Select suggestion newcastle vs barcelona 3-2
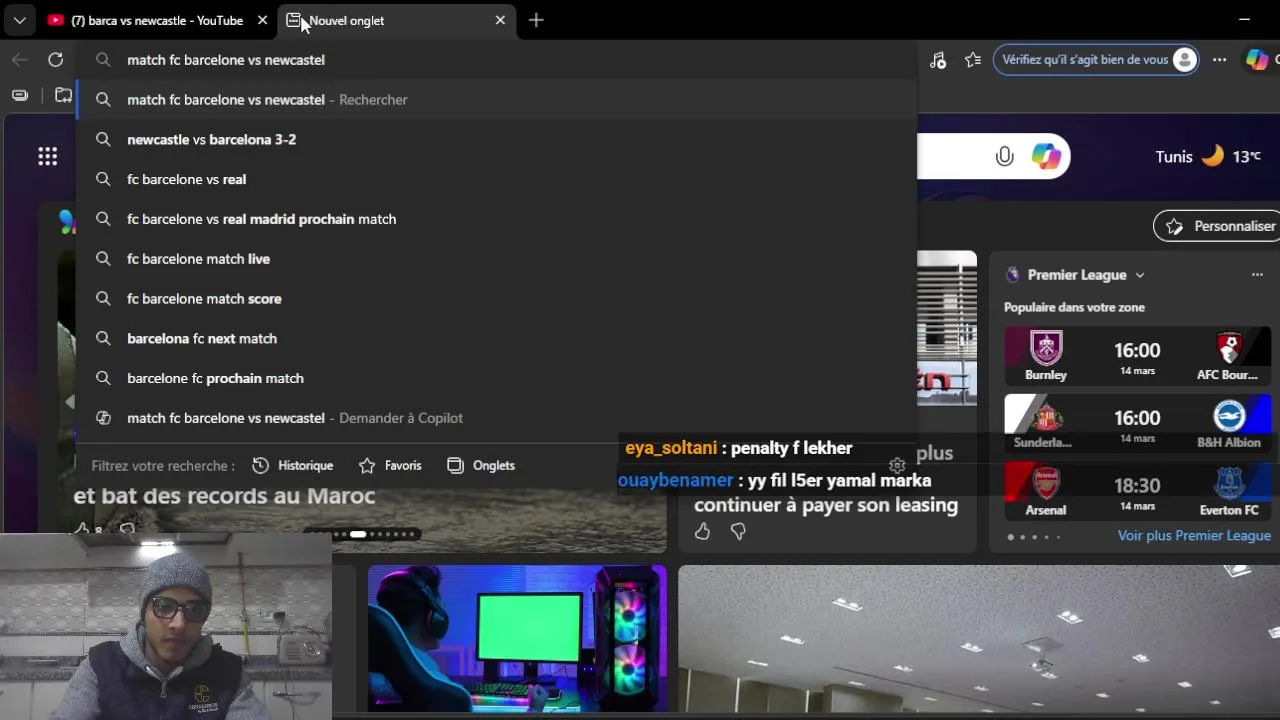Image resolution: width=1280 pixels, height=720 pixels. pos(497,139)
